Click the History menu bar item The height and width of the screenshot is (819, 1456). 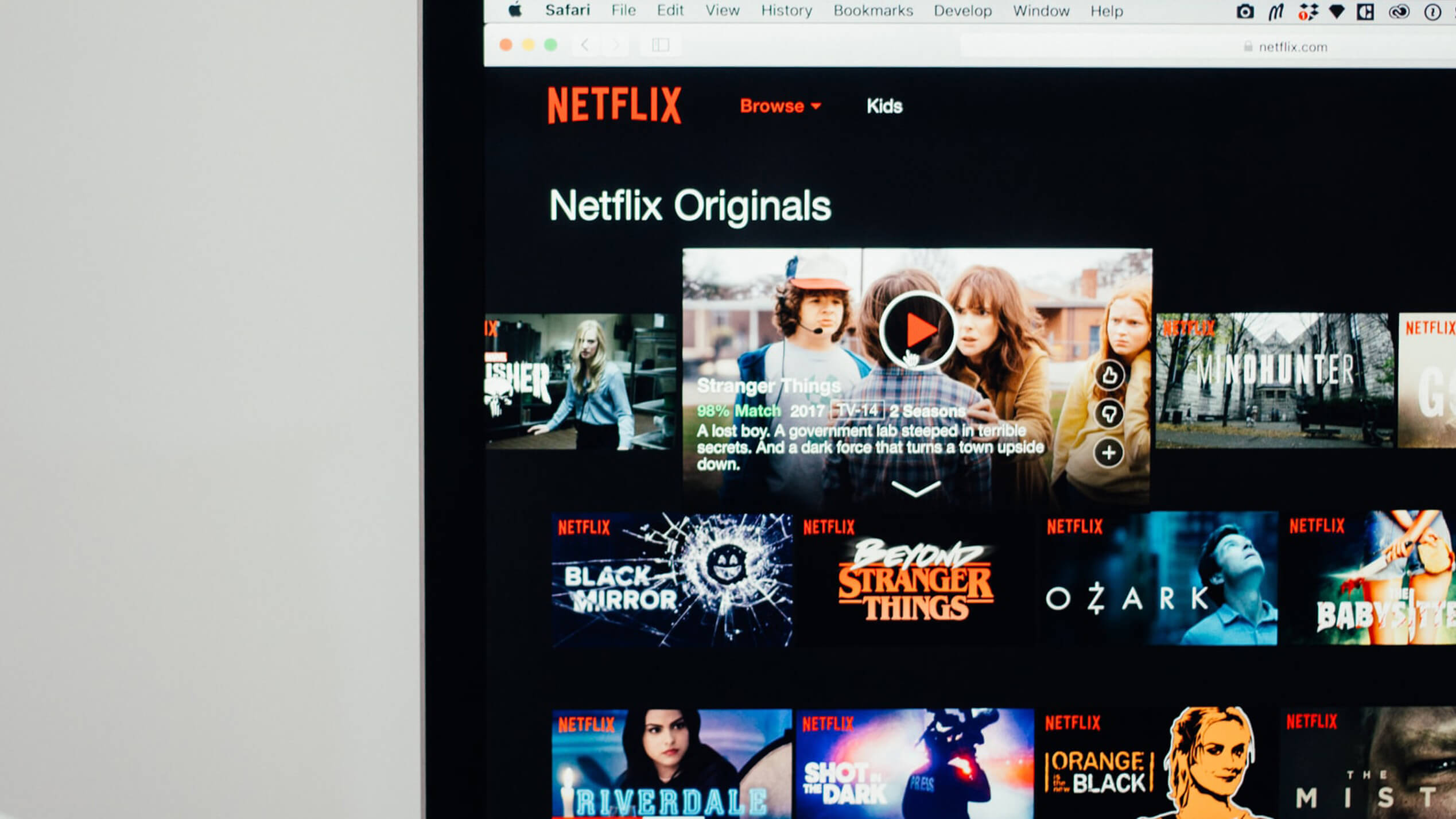786,11
